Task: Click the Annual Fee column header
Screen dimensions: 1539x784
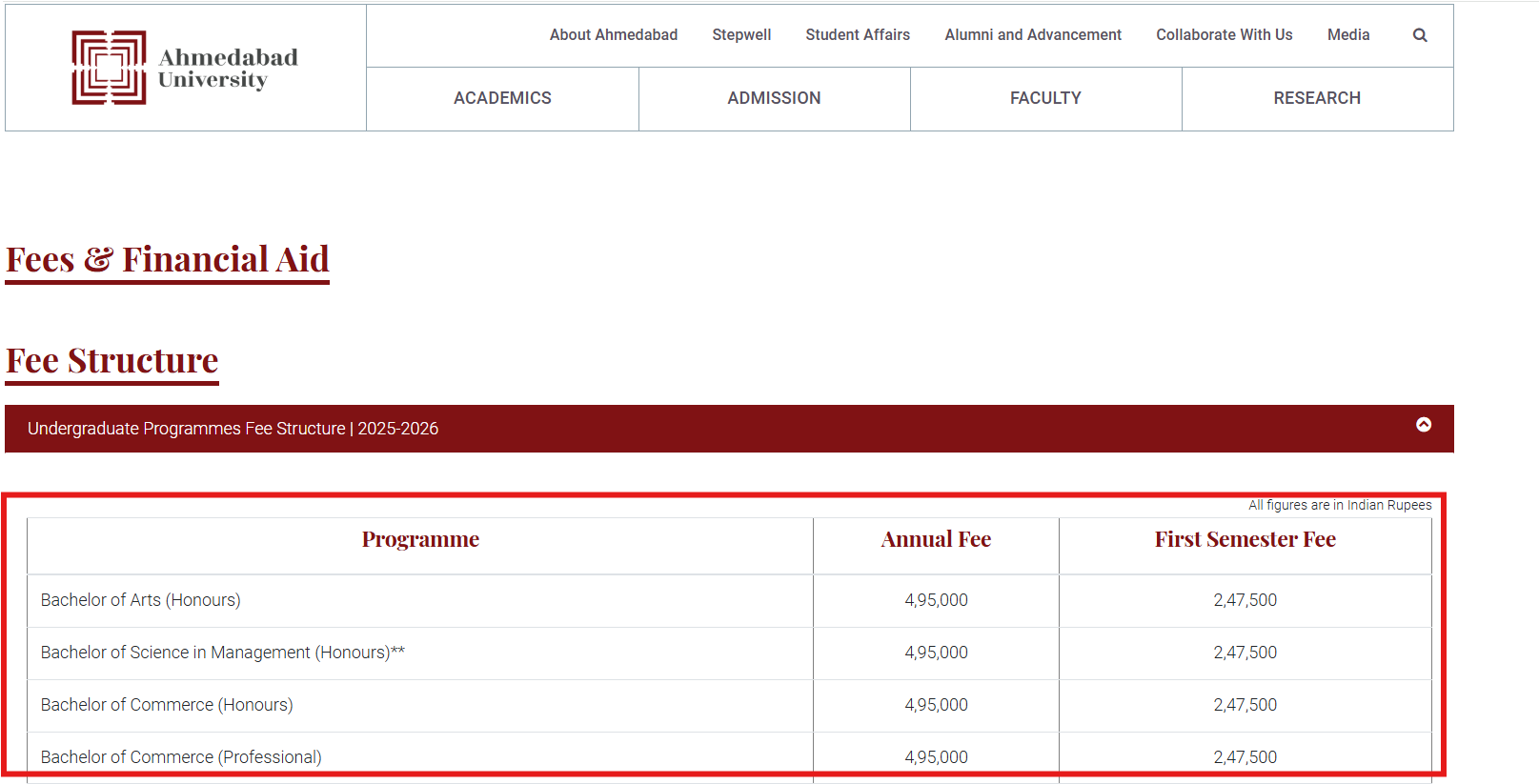Action: [x=936, y=539]
